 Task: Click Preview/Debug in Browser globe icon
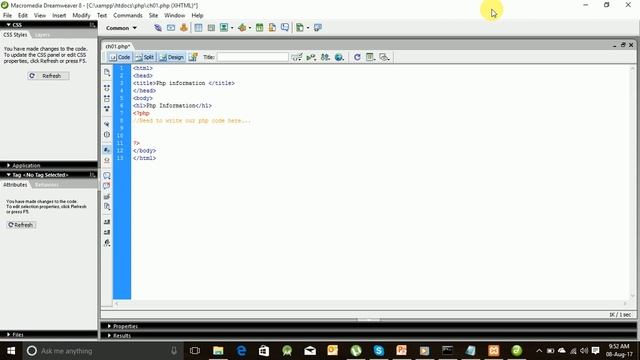pyautogui.click(x=339, y=57)
